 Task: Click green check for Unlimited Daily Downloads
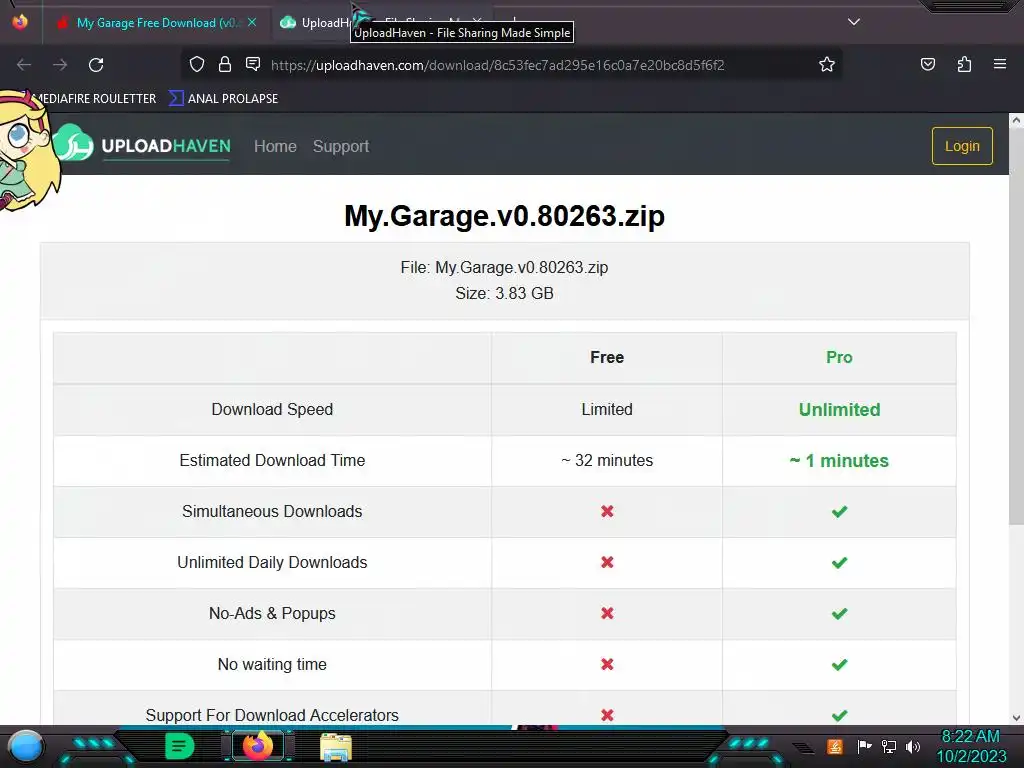839,562
